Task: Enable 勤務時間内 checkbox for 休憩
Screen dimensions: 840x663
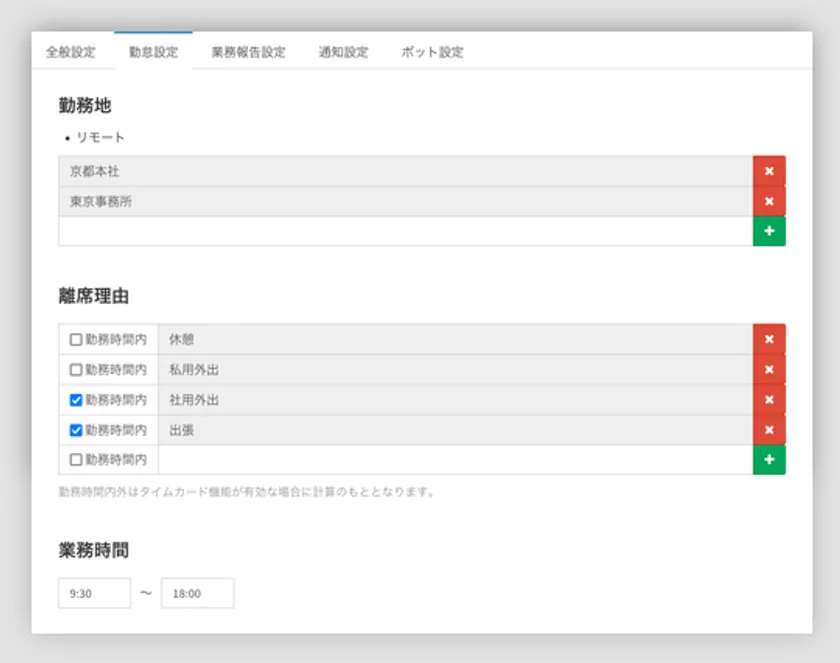Action: pyautogui.click(x=76, y=340)
